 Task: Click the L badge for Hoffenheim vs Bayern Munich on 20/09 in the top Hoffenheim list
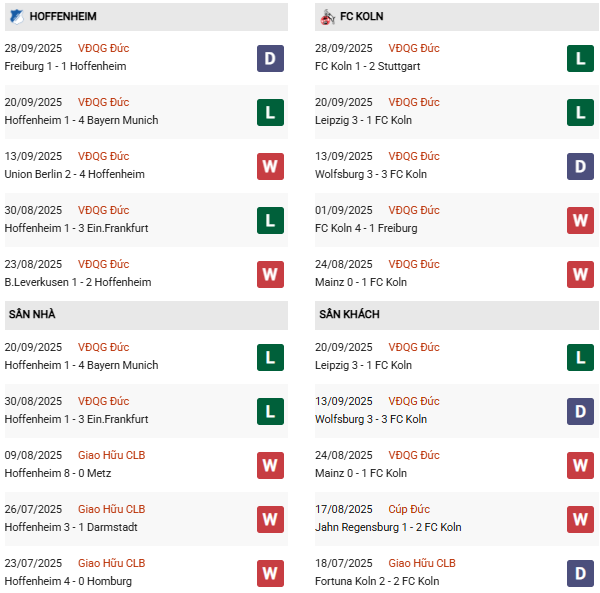pos(270,112)
